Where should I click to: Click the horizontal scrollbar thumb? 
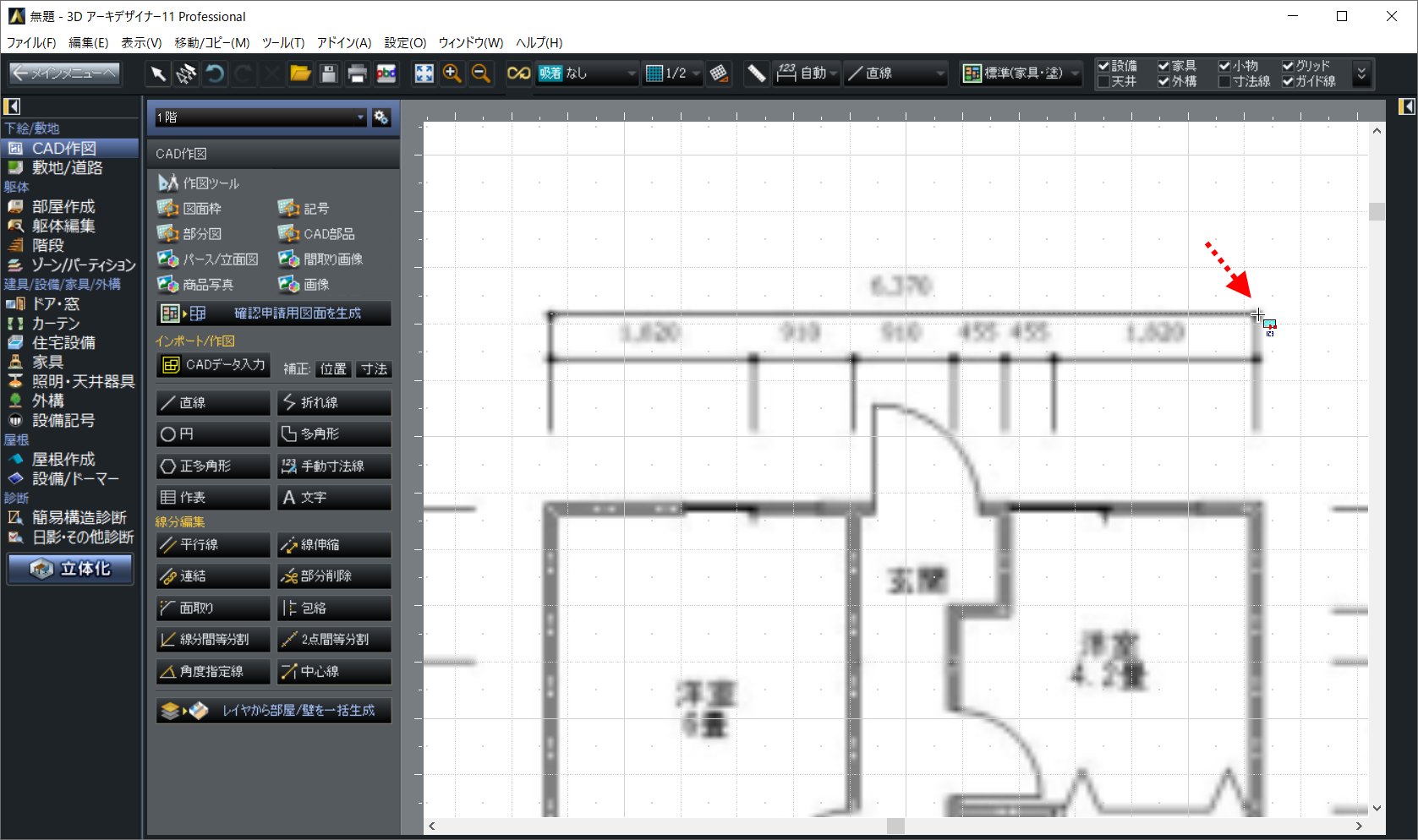[x=895, y=826]
